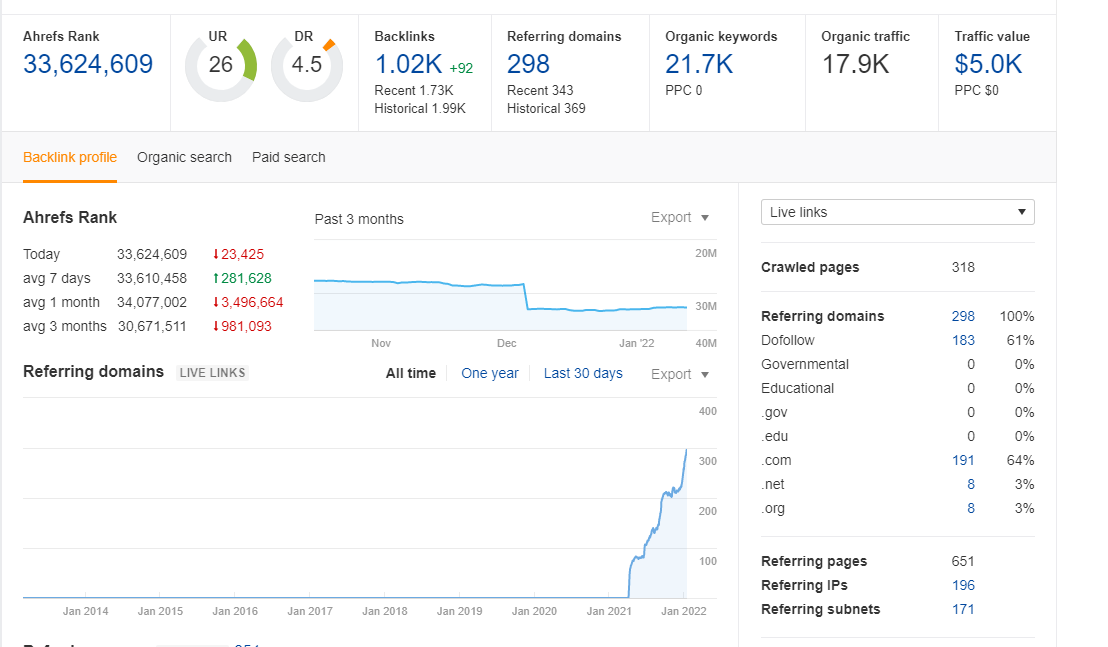Click the LIVE LINKS badge

coord(212,373)
